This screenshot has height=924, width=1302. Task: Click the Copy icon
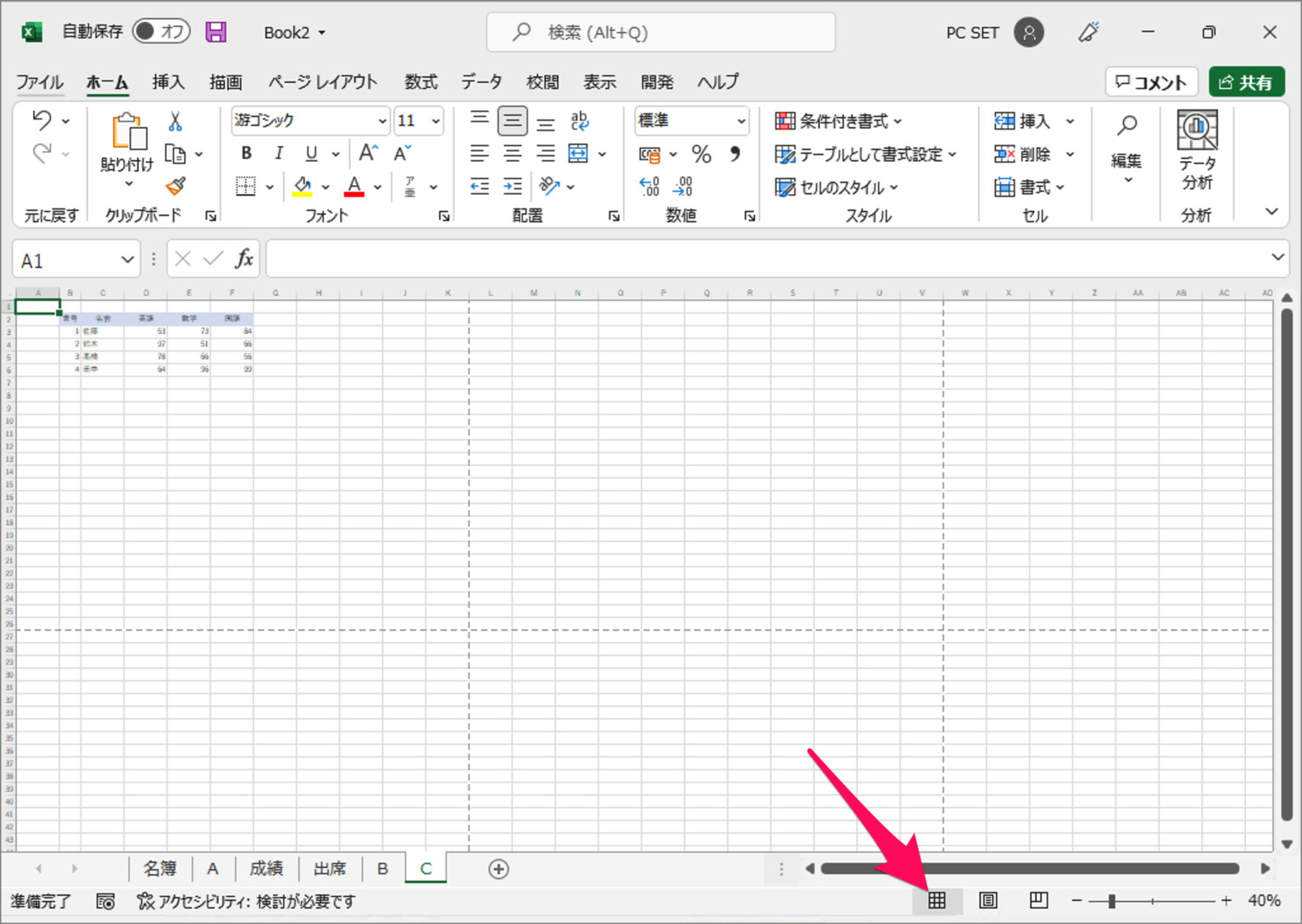click(x=175, y=154)
